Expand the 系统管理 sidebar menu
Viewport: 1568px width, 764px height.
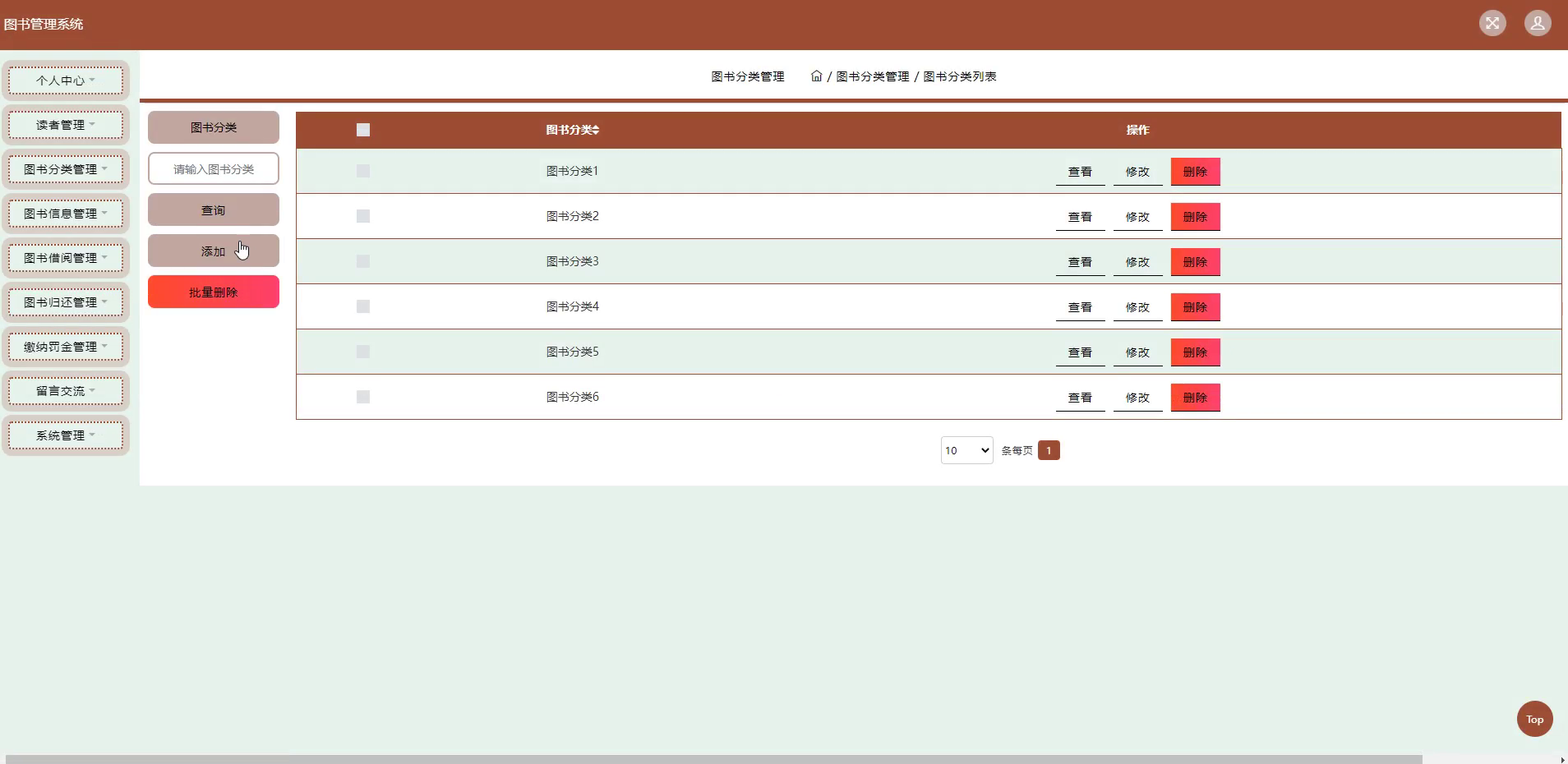pyautogui.click(x=66, y=435)
